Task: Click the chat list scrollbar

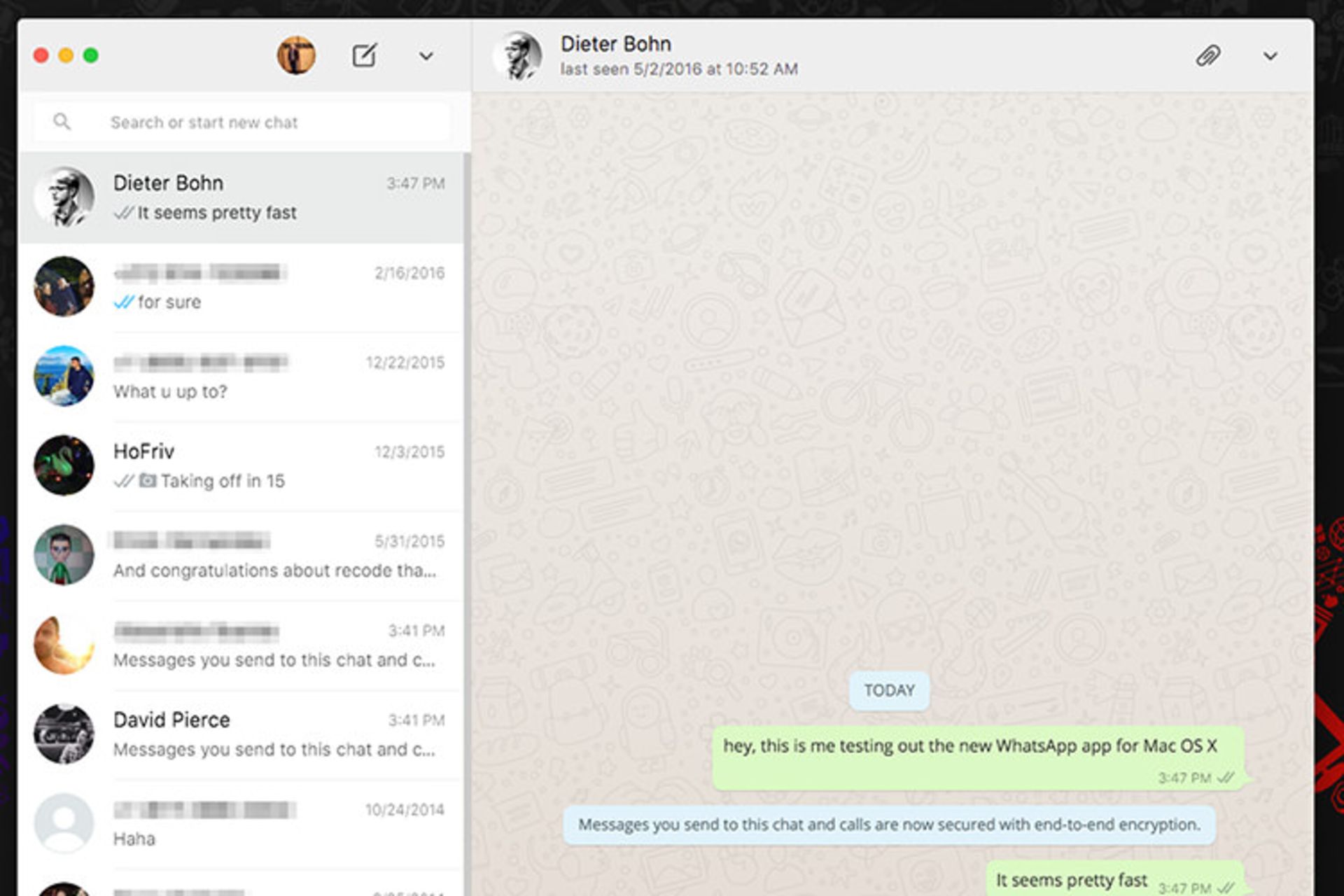Action: click(x=467, y=490)
